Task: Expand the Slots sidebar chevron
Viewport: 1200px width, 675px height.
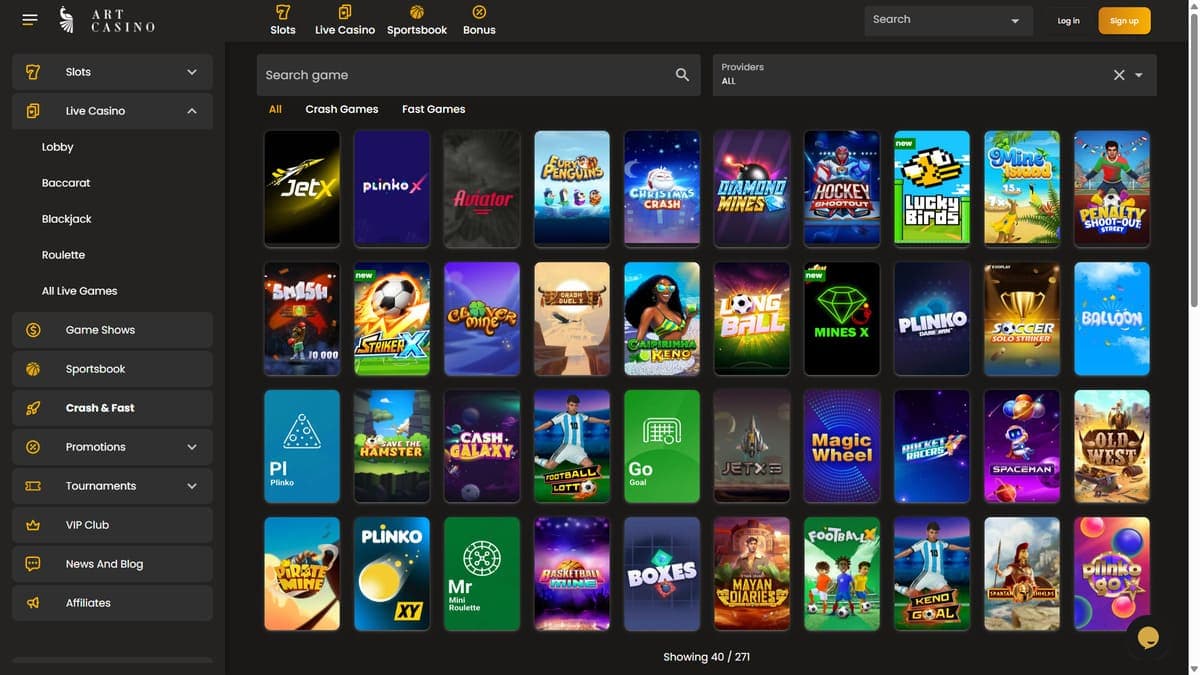Action: click(192, 72)
